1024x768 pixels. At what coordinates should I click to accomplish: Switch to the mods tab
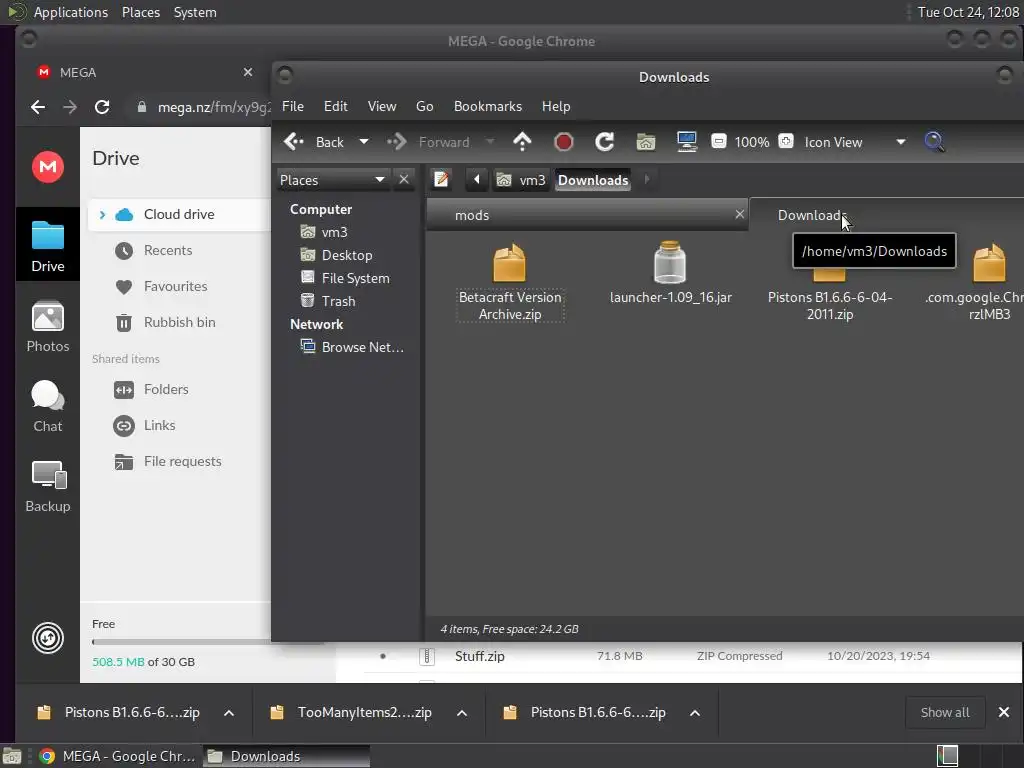pos(586,215)
